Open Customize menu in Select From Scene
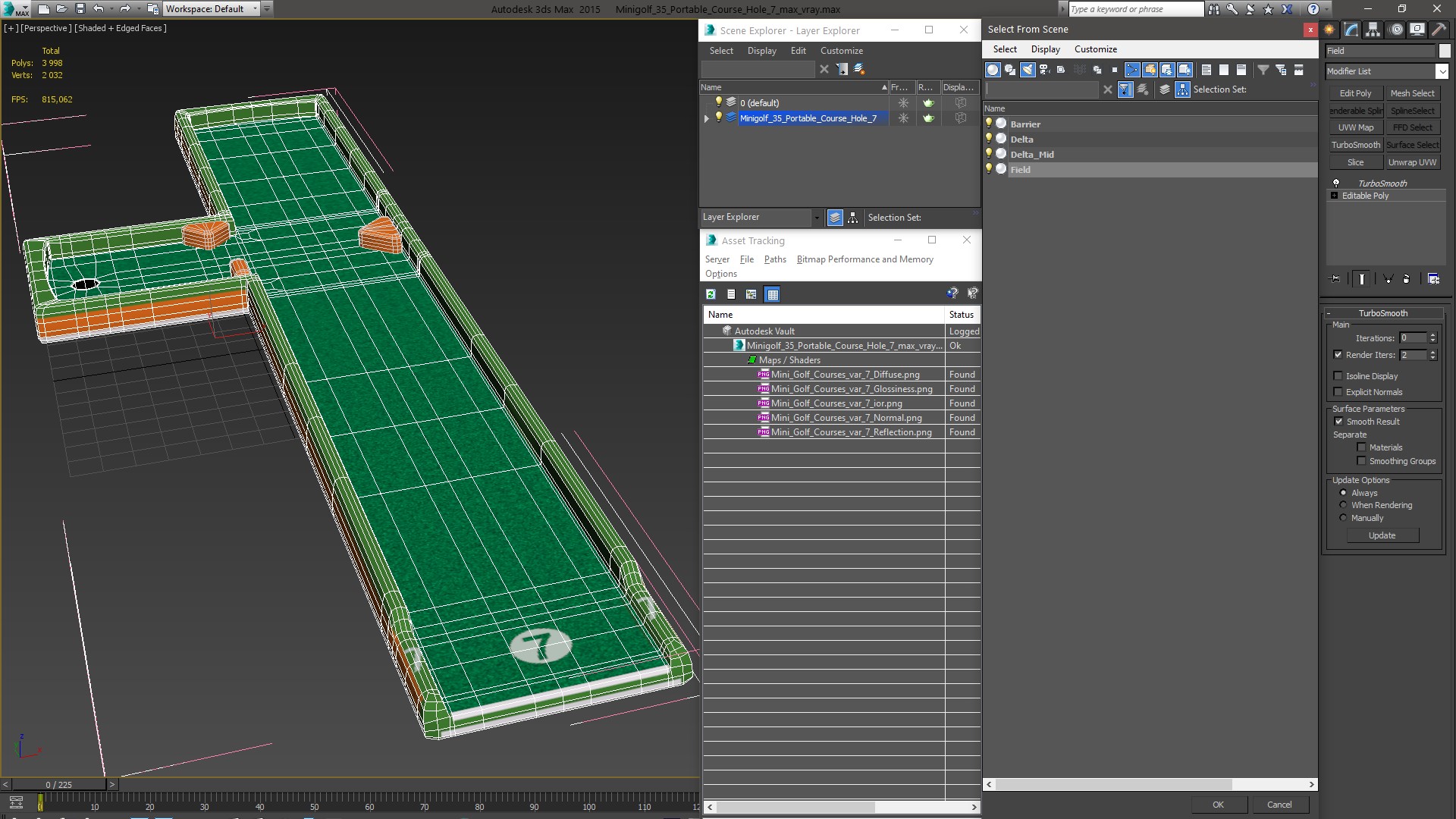The height and width of the screenshot is (819, 1456). click(1095, 49)
